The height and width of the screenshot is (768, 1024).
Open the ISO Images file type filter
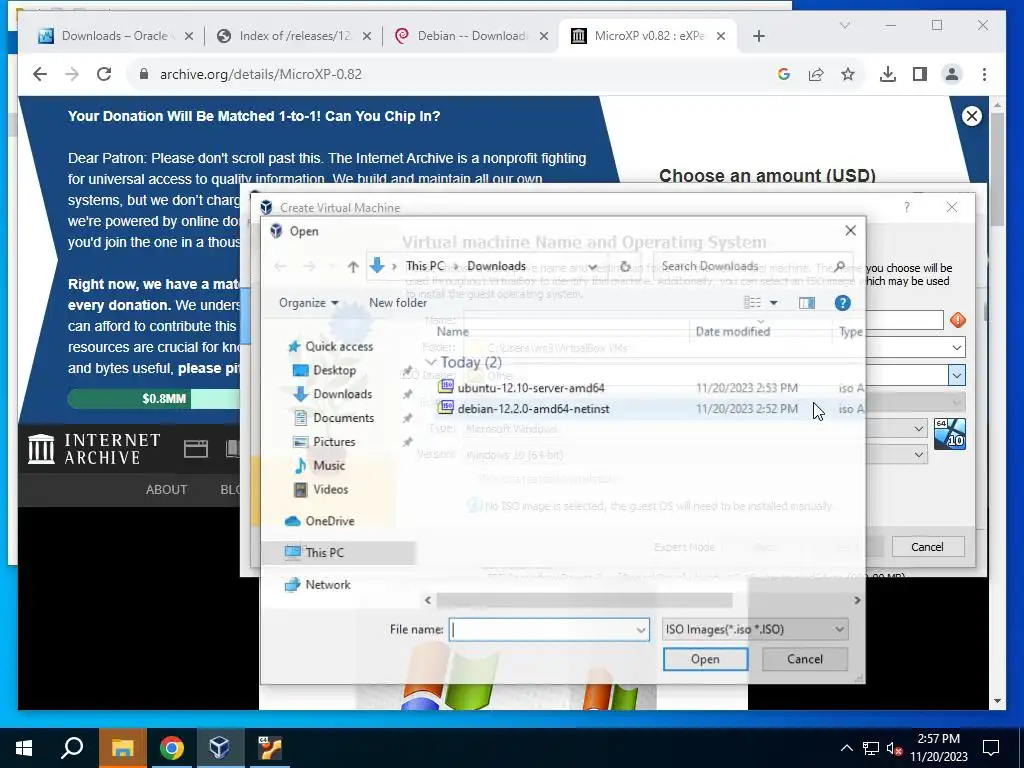coord(755,630)
